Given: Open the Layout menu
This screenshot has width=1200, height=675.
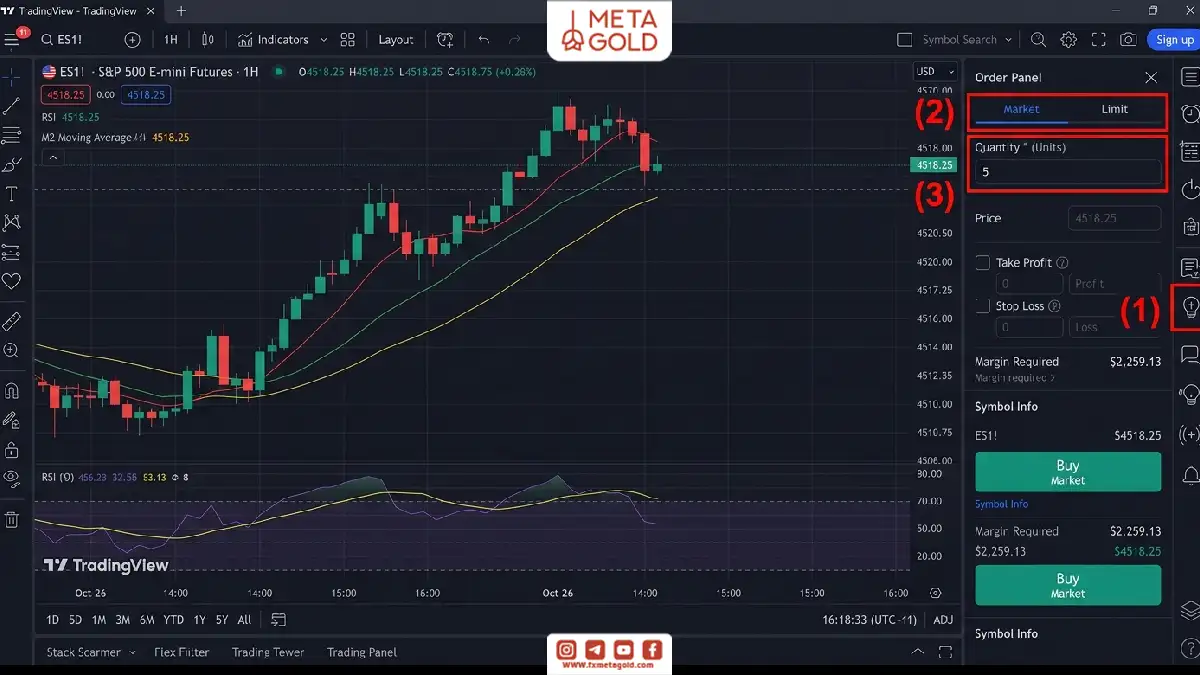Looking at the screenshot, I should point(396,40).
